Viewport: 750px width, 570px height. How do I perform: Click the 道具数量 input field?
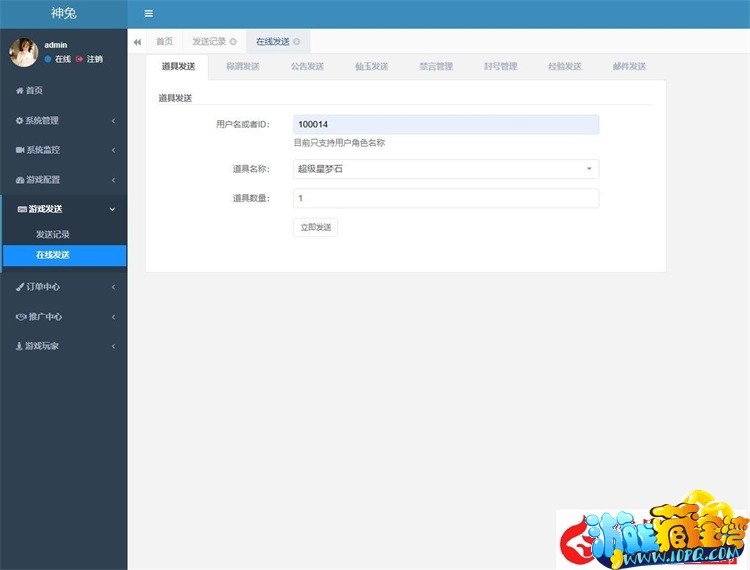click(446, 198)
